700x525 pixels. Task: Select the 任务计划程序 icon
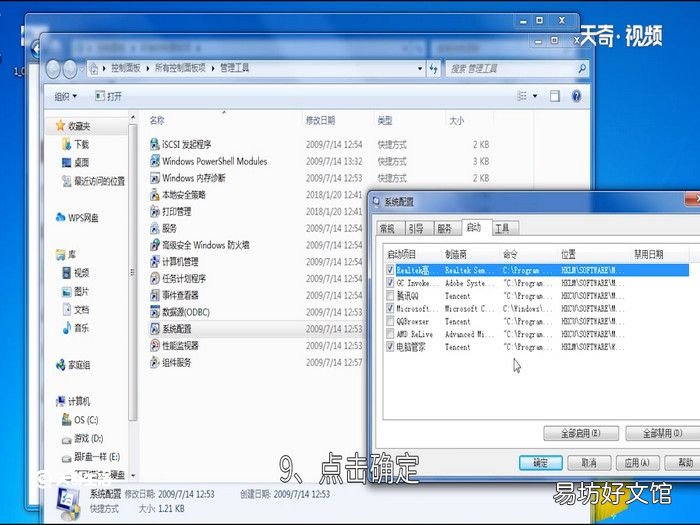(154, 279)
